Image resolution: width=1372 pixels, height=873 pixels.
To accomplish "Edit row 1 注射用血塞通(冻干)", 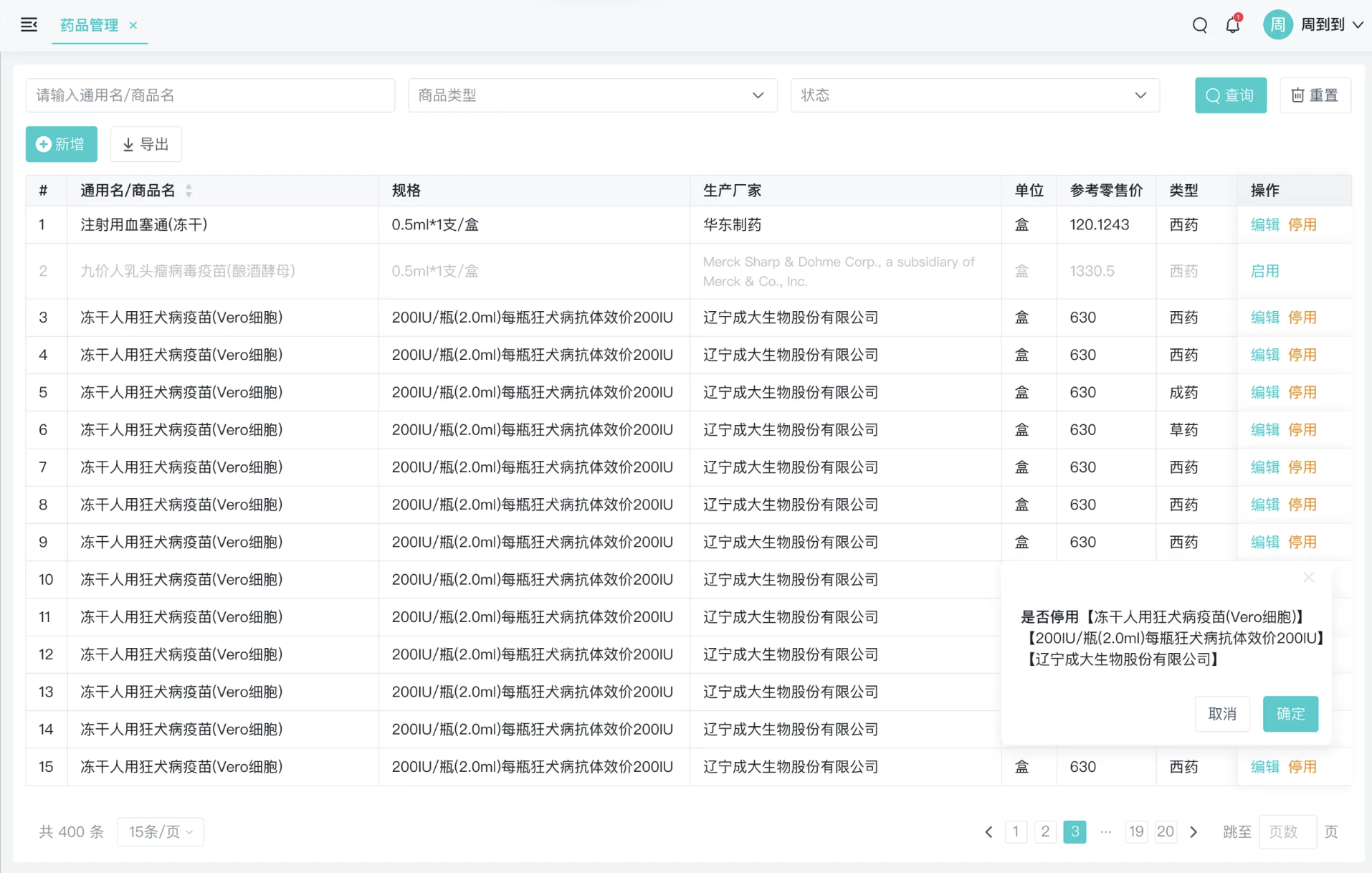I will 1264,224.
